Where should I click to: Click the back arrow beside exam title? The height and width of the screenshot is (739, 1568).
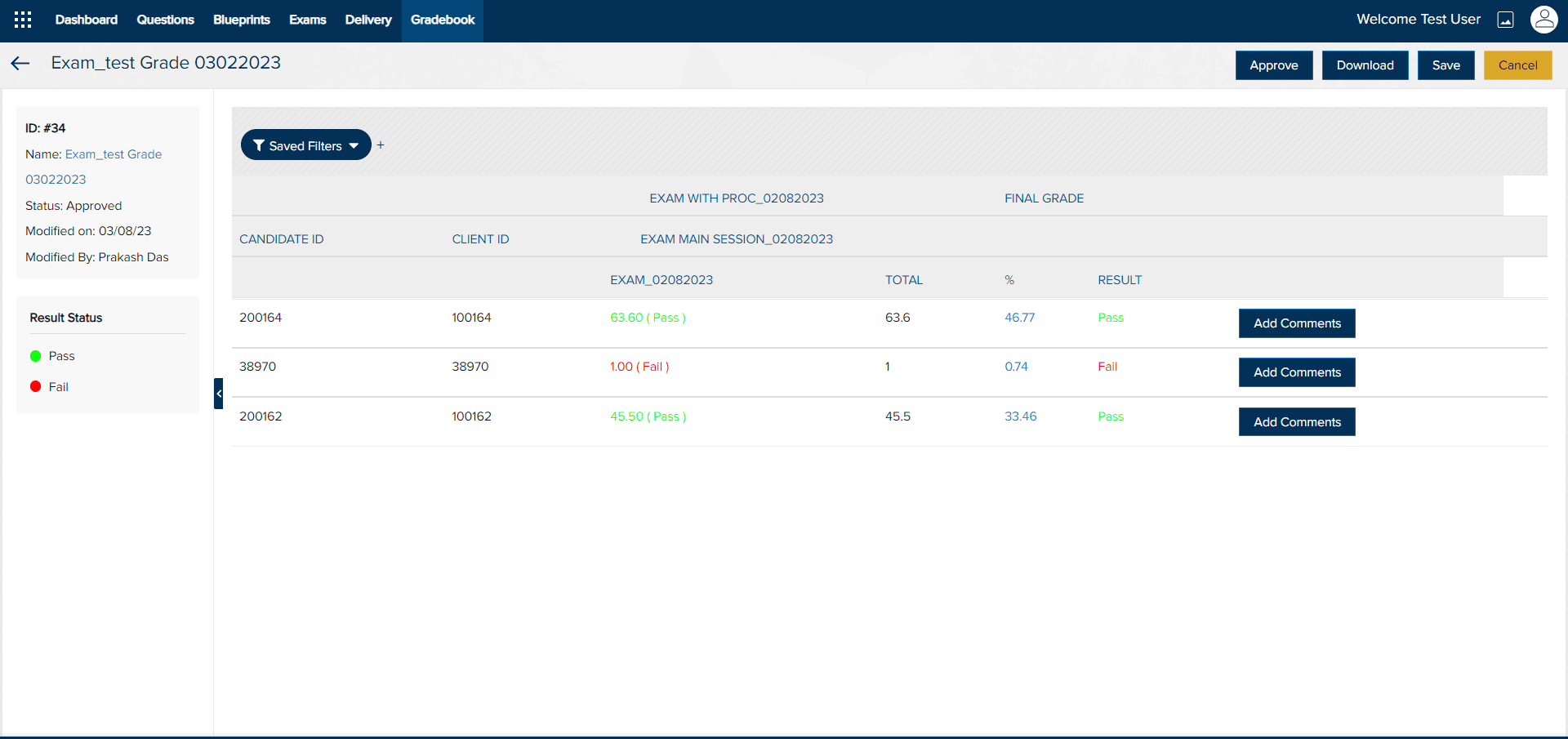tap(20, 64)
